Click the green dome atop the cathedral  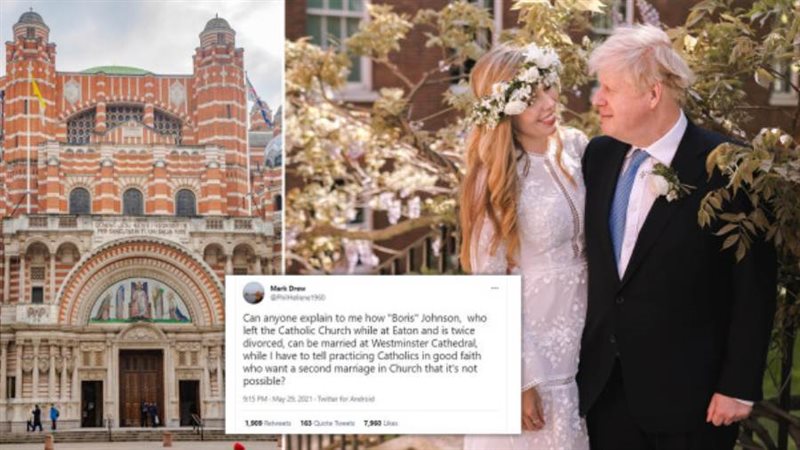pos(116,70)
